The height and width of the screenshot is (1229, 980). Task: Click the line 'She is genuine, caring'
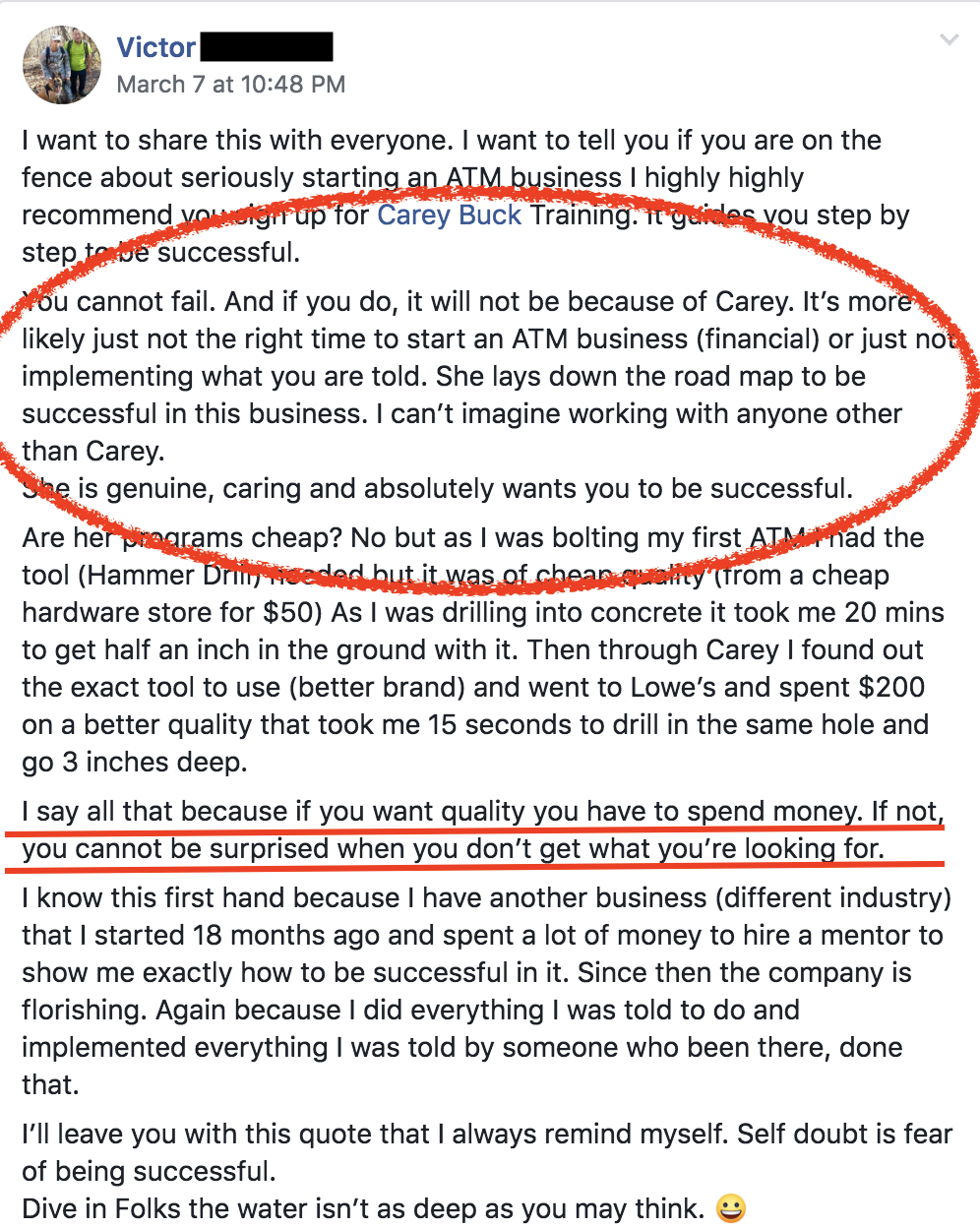(438, 489)
